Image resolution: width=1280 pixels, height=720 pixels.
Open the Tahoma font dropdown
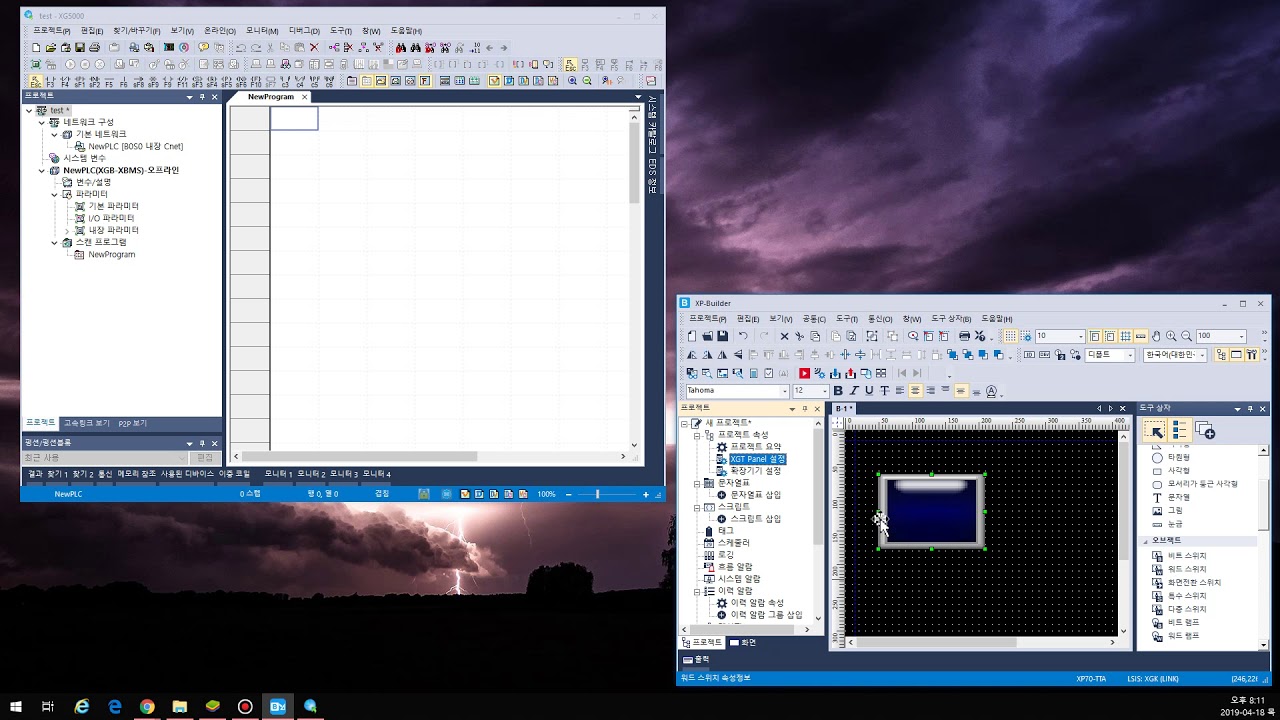[785, 391]
